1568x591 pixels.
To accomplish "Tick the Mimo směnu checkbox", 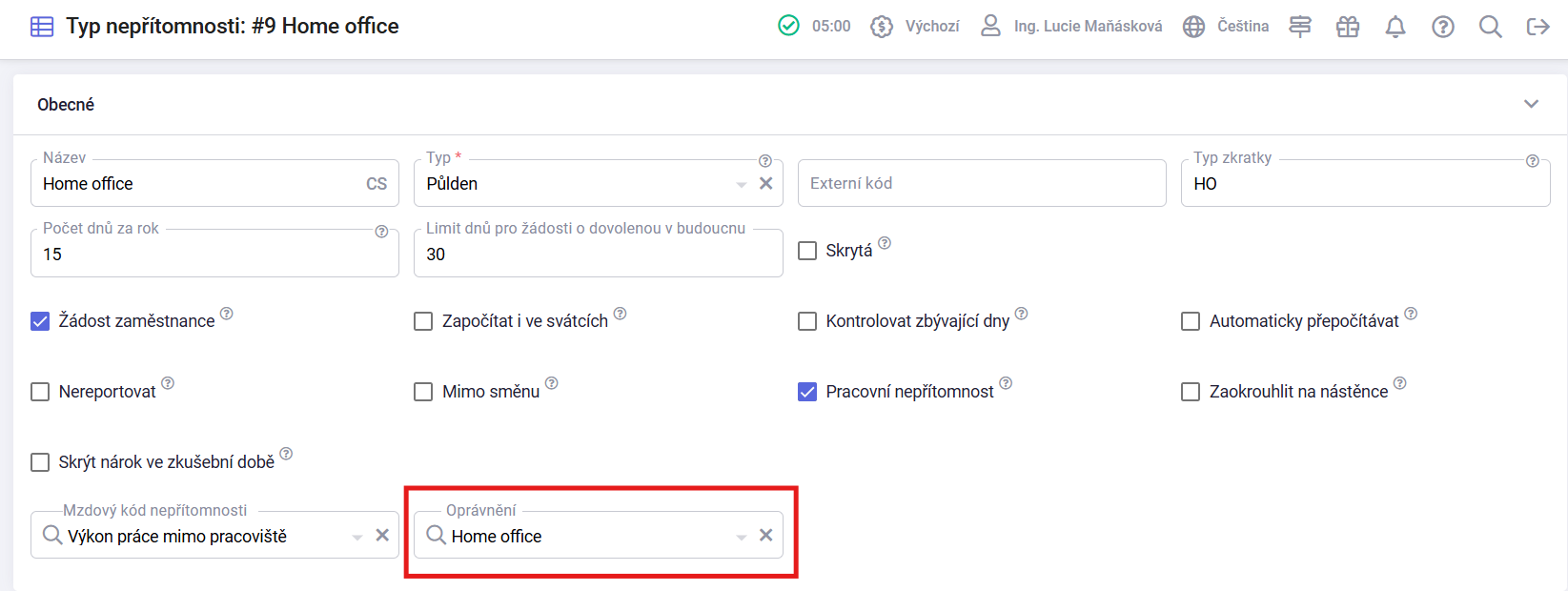I will click(423, 392).
